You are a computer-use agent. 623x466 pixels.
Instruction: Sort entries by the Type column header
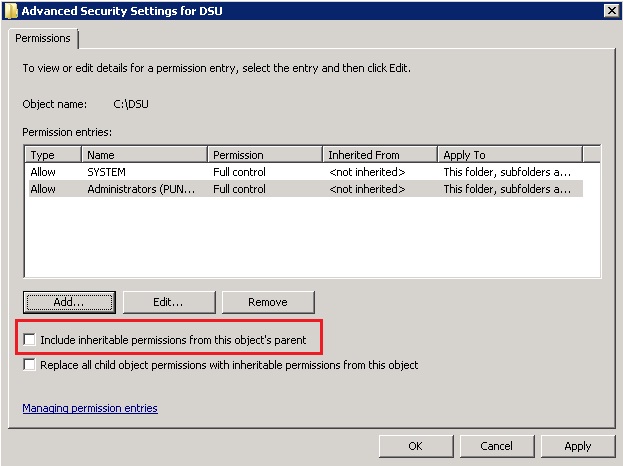[x=53, y=155]
